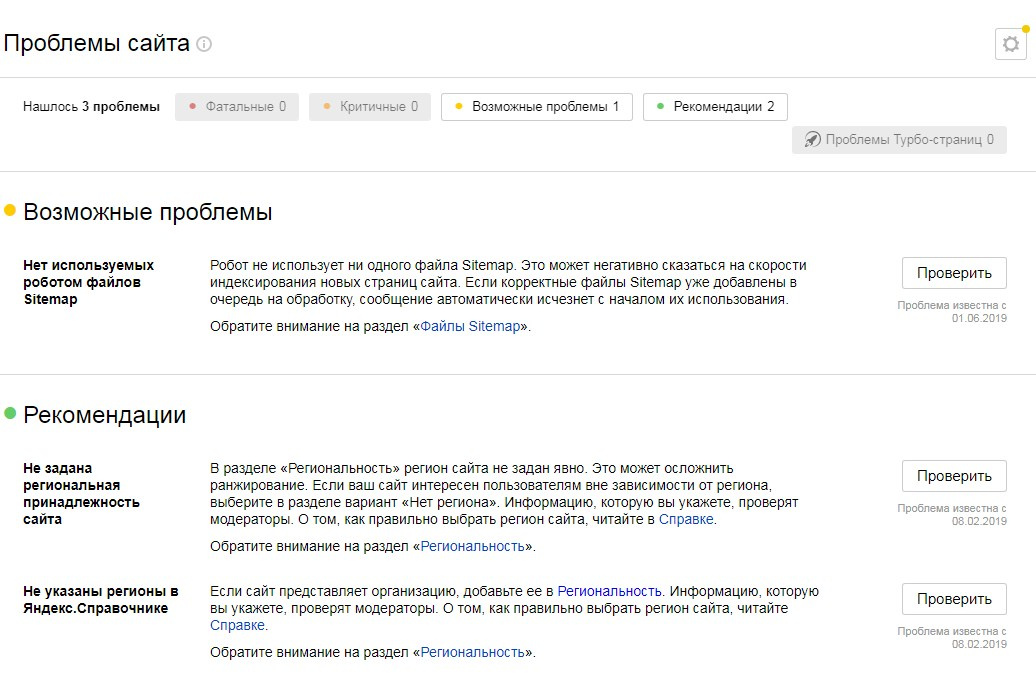Click the "Не указаны регионы в Яндекс.Справочнике" title

tap(101, 599)
